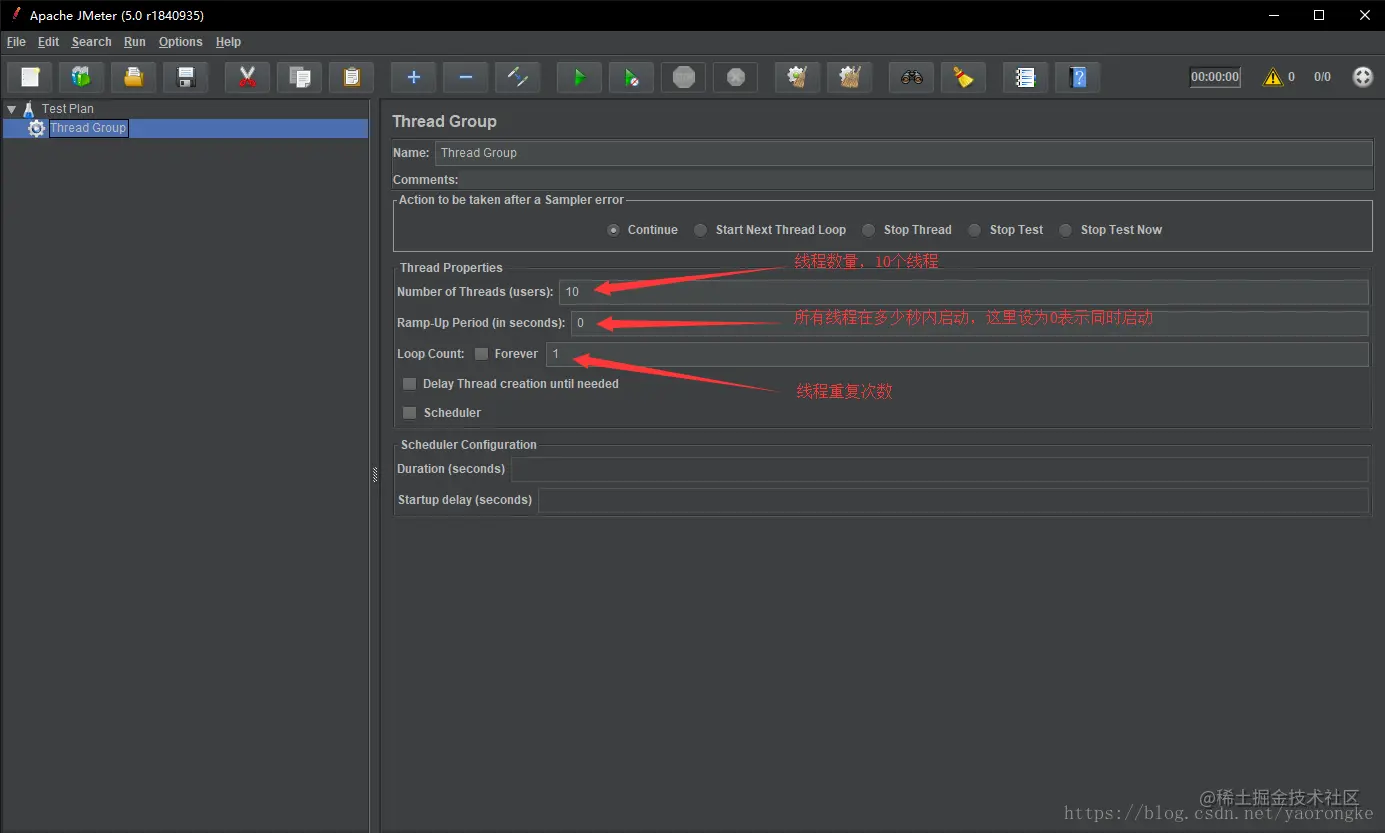Select Start Next Thread Loop option

(701, 230)
